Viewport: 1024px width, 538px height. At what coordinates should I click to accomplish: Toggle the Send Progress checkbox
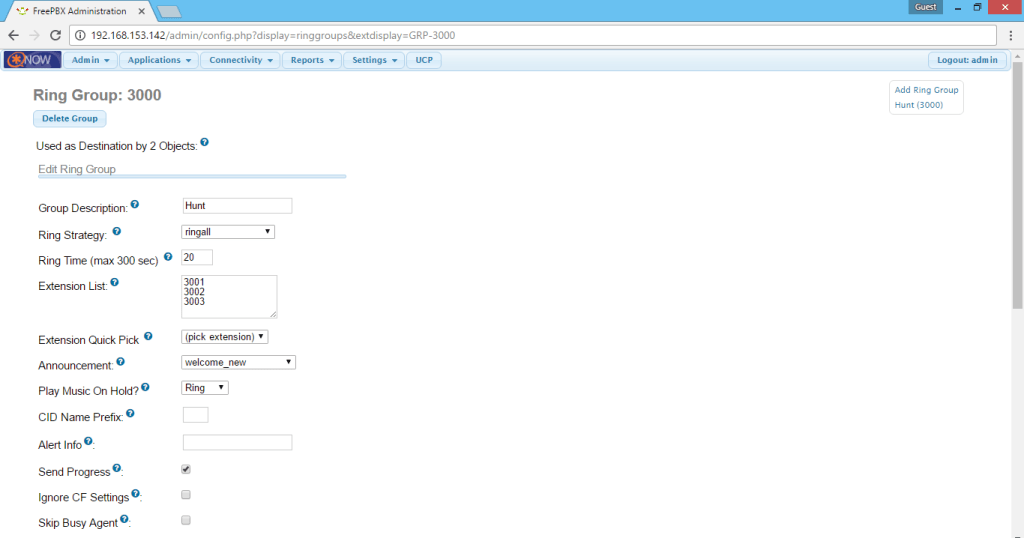(186, 469)
